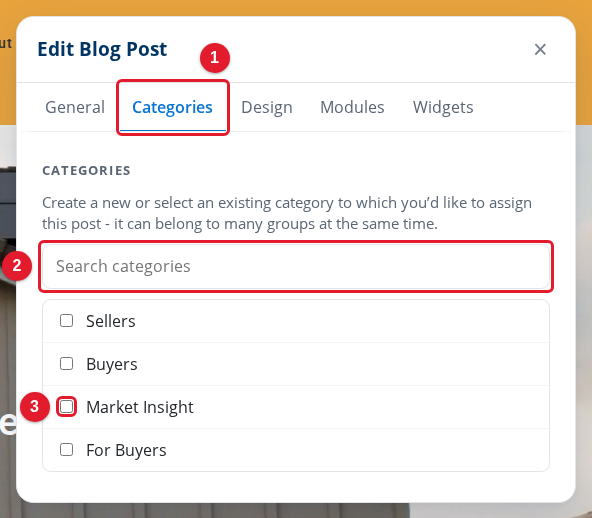Open the Categories tab

[172, 107]
